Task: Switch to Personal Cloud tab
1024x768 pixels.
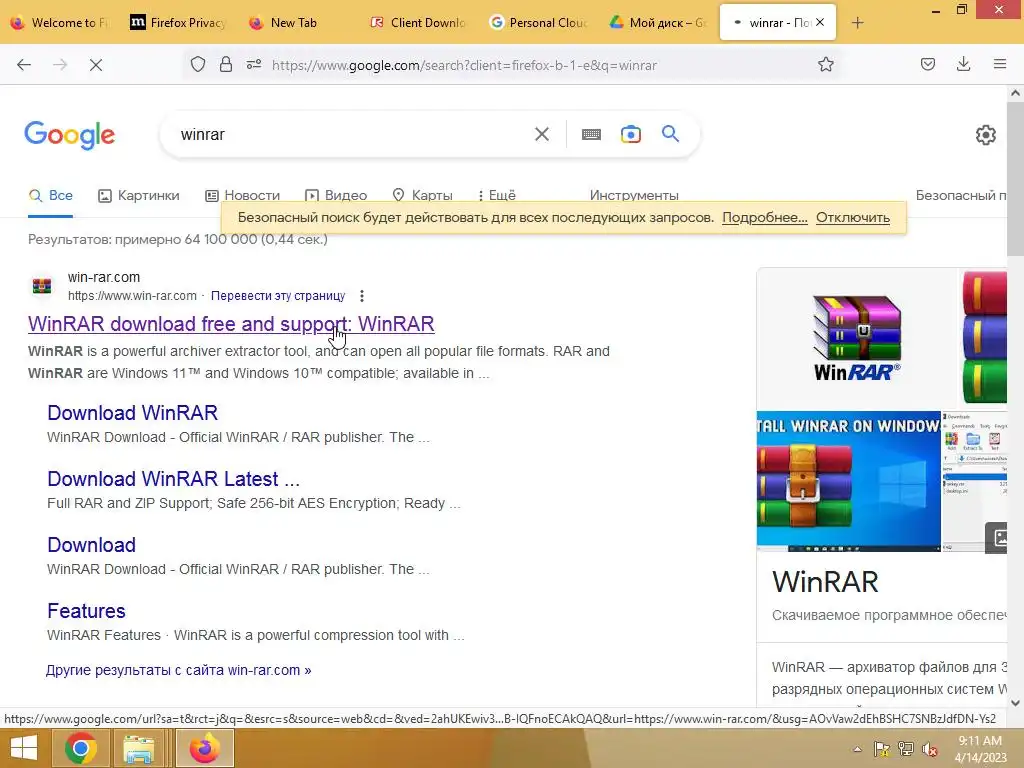Action: click(x=539, y=23)
